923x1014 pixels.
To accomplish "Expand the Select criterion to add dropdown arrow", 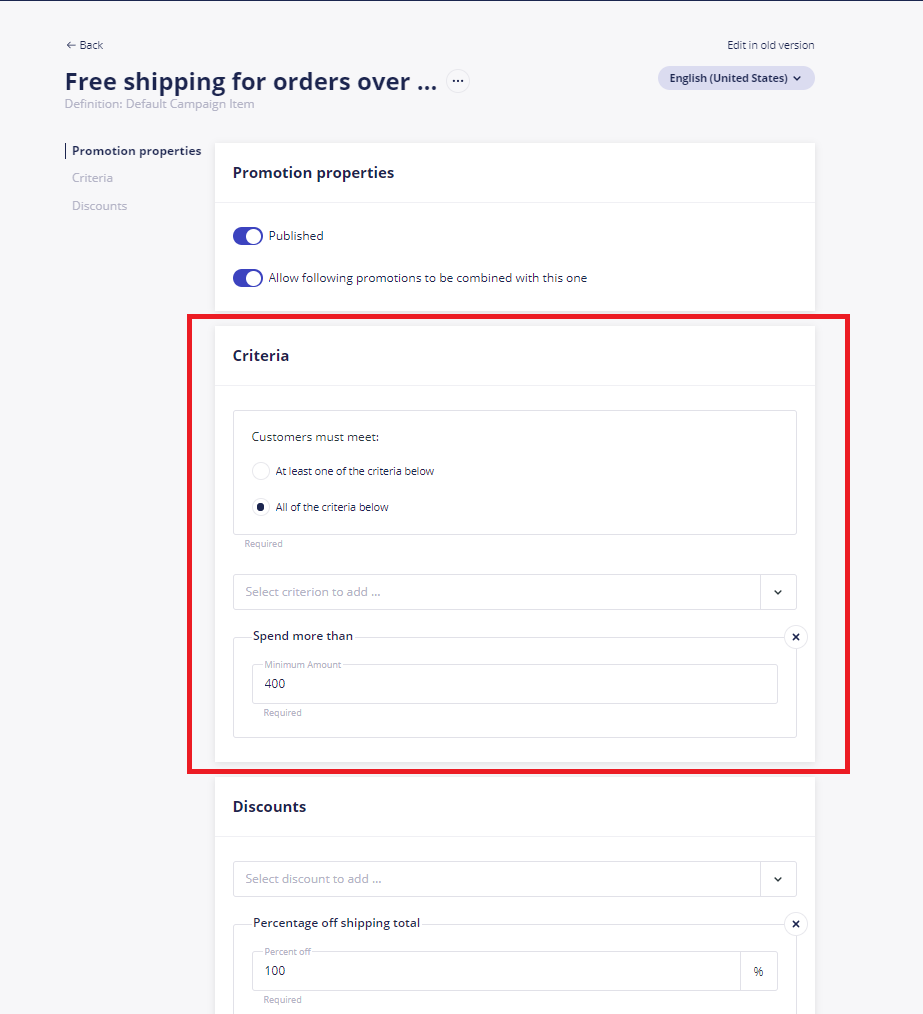I will click(778, 592).
